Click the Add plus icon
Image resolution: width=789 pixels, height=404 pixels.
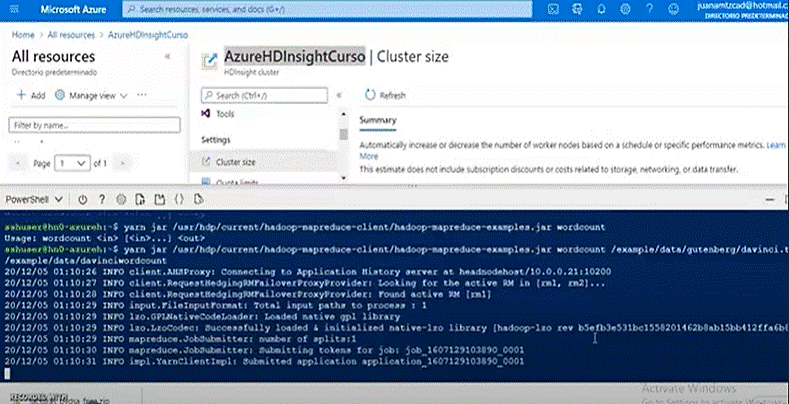[x=21, y=95]
